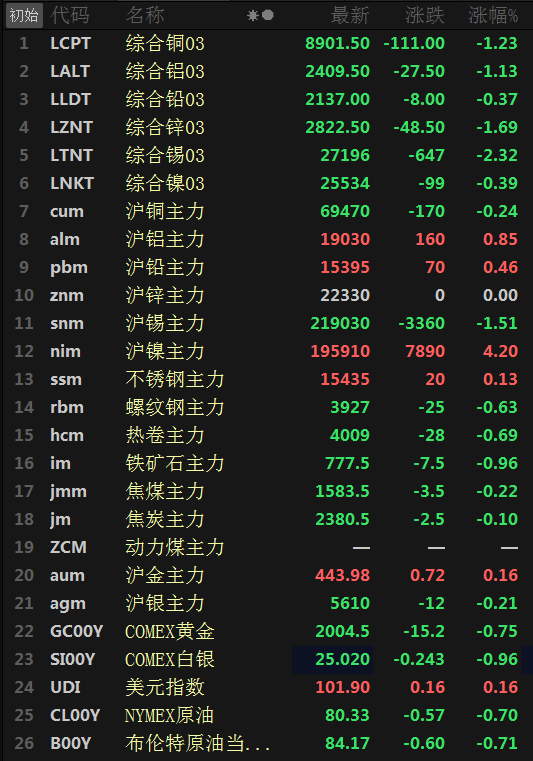This screenshot has width=533, height=761.
Task: Select nim 沪镍主力 row
Action: pos(266,351)
